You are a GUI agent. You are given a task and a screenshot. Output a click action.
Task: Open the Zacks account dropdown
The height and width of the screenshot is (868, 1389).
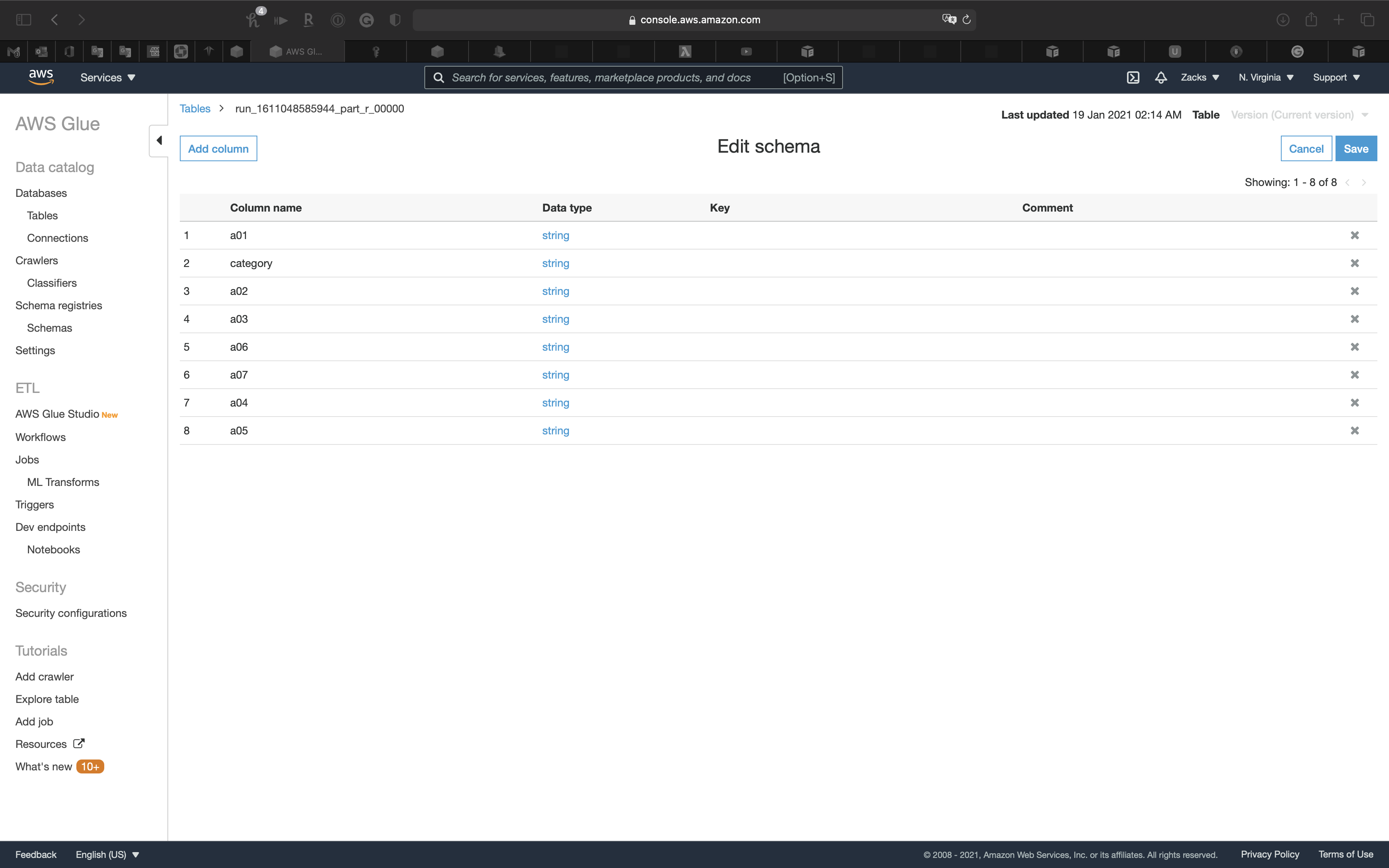pyautogui.click(x=1199, y=77)
